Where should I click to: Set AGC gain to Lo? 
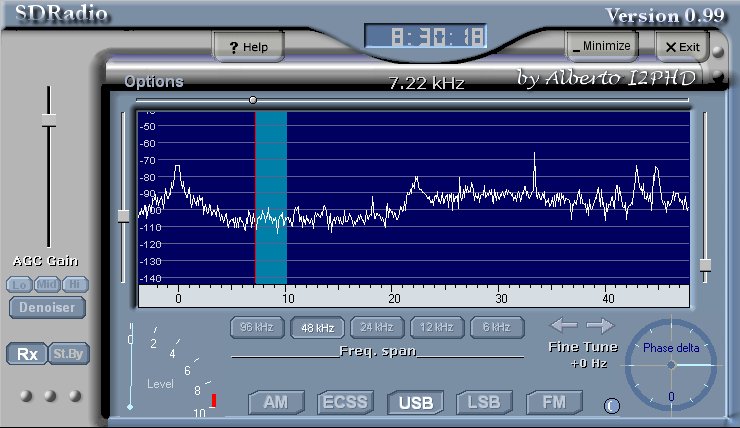(20, 284)
